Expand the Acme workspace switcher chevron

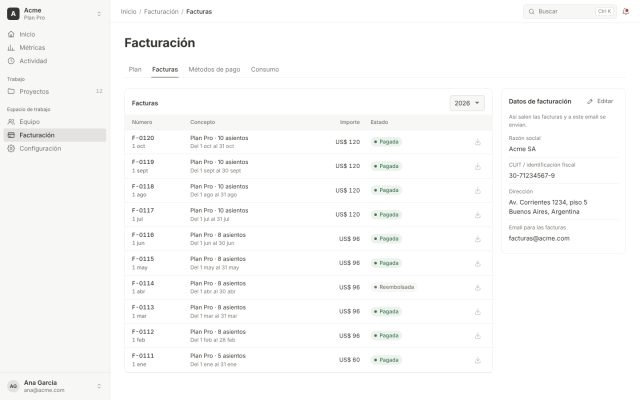tap(99, 14)
